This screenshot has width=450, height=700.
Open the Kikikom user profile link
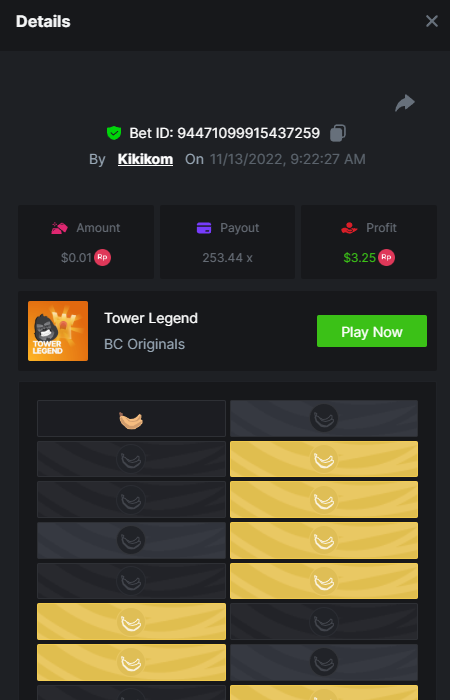click(145, 159)
